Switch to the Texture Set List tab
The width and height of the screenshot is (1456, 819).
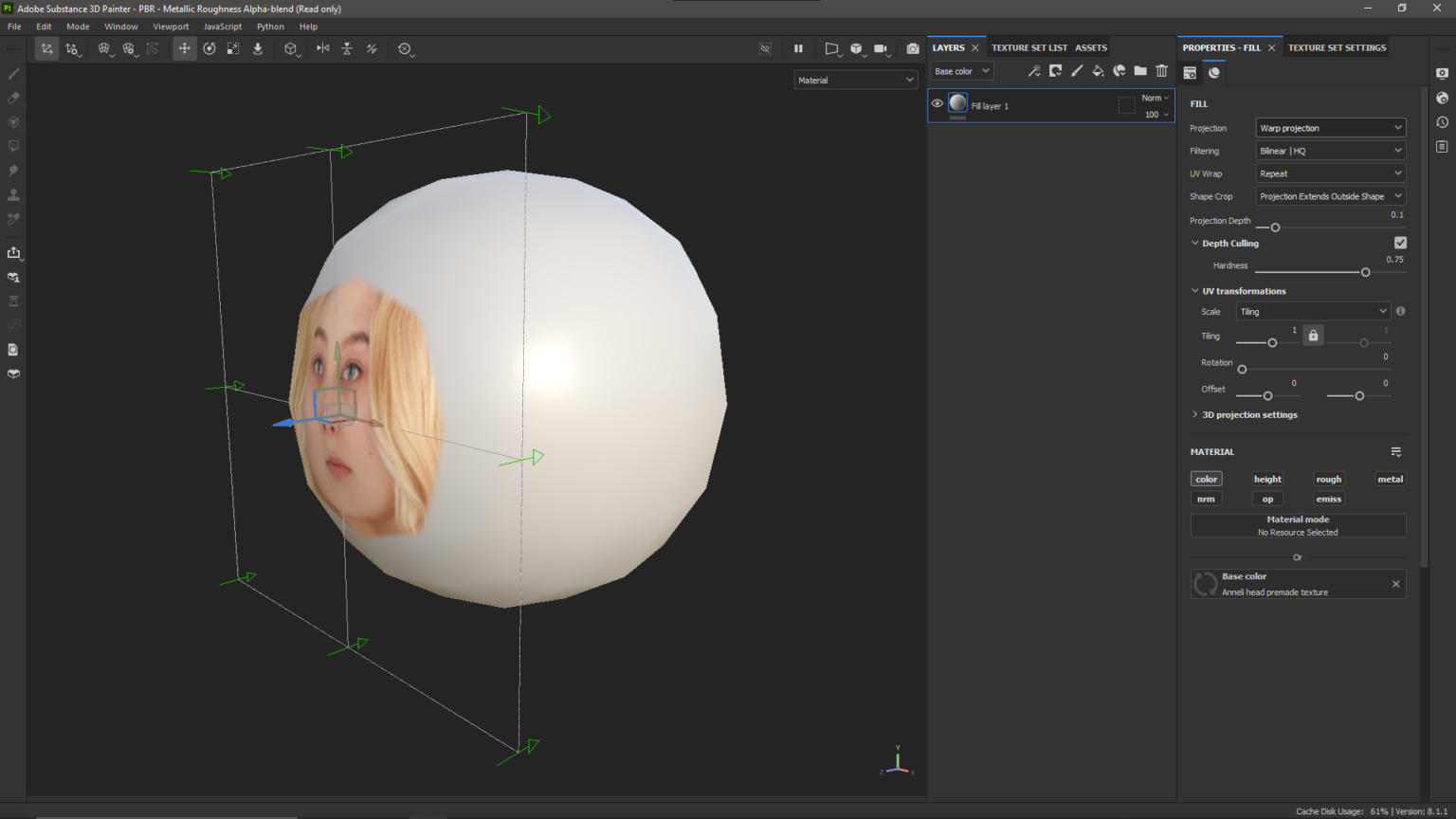click(1029, 47)
